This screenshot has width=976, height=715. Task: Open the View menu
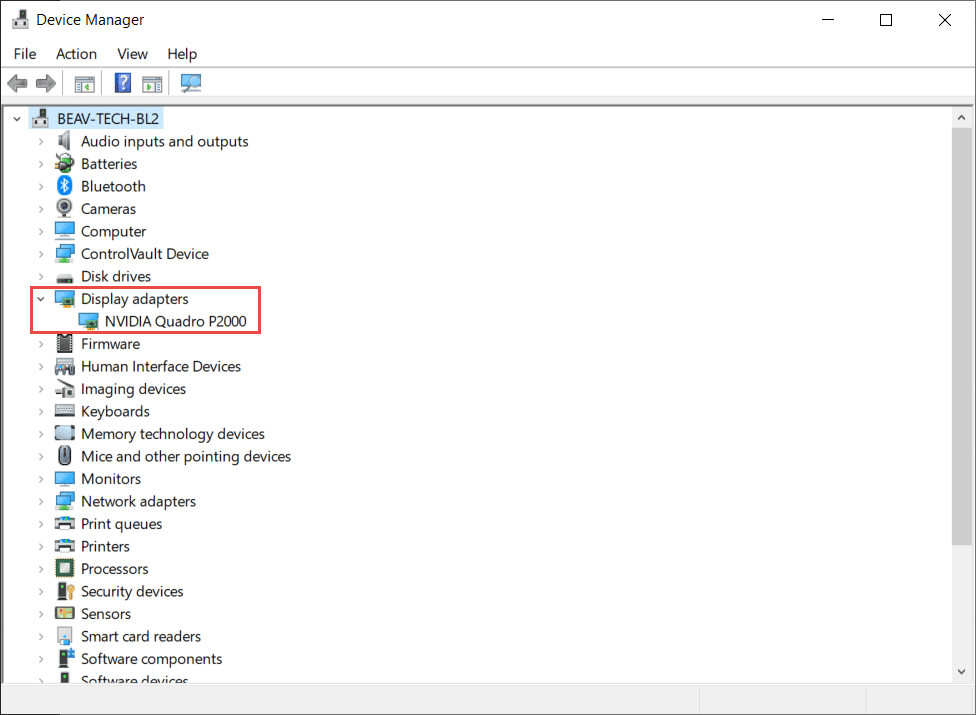[x=133, y=54]
